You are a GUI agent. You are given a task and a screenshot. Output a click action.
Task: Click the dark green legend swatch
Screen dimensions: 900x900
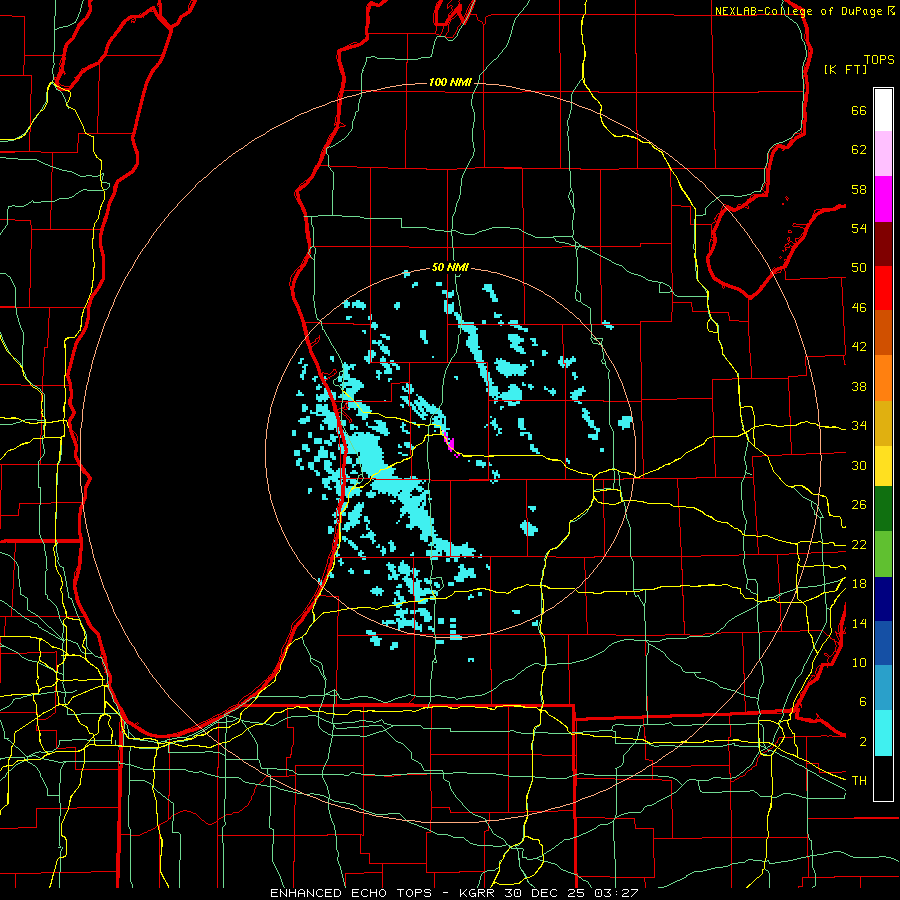(x=883, y=509)
